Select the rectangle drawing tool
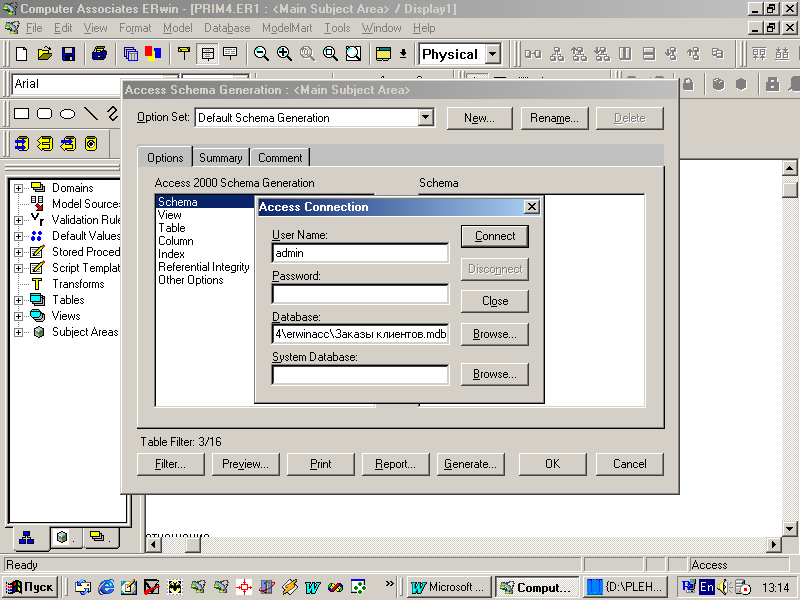Image resolution: width=800 pixels, height=600 pixels. 21,113
